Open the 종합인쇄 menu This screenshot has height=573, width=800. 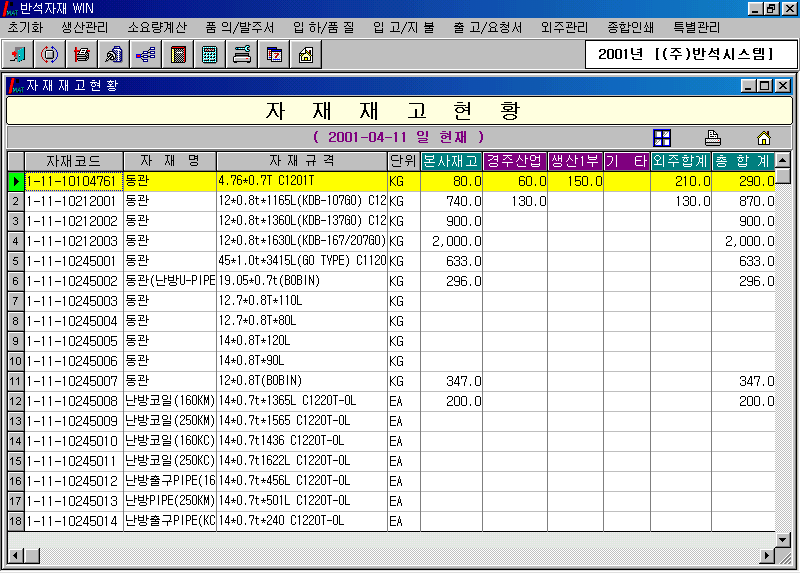tap(631, 27)
